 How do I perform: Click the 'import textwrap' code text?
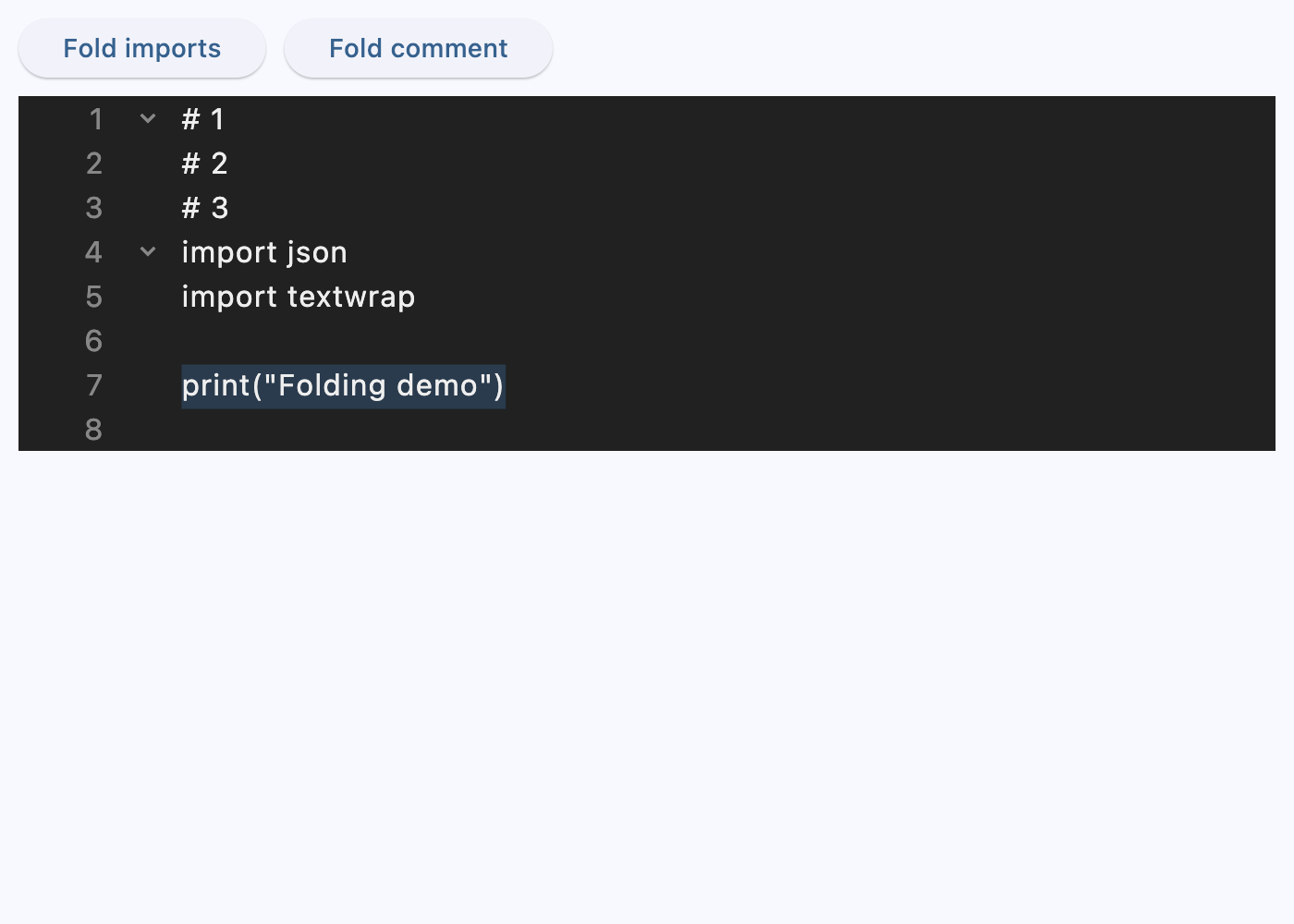(x=298, y=296)
